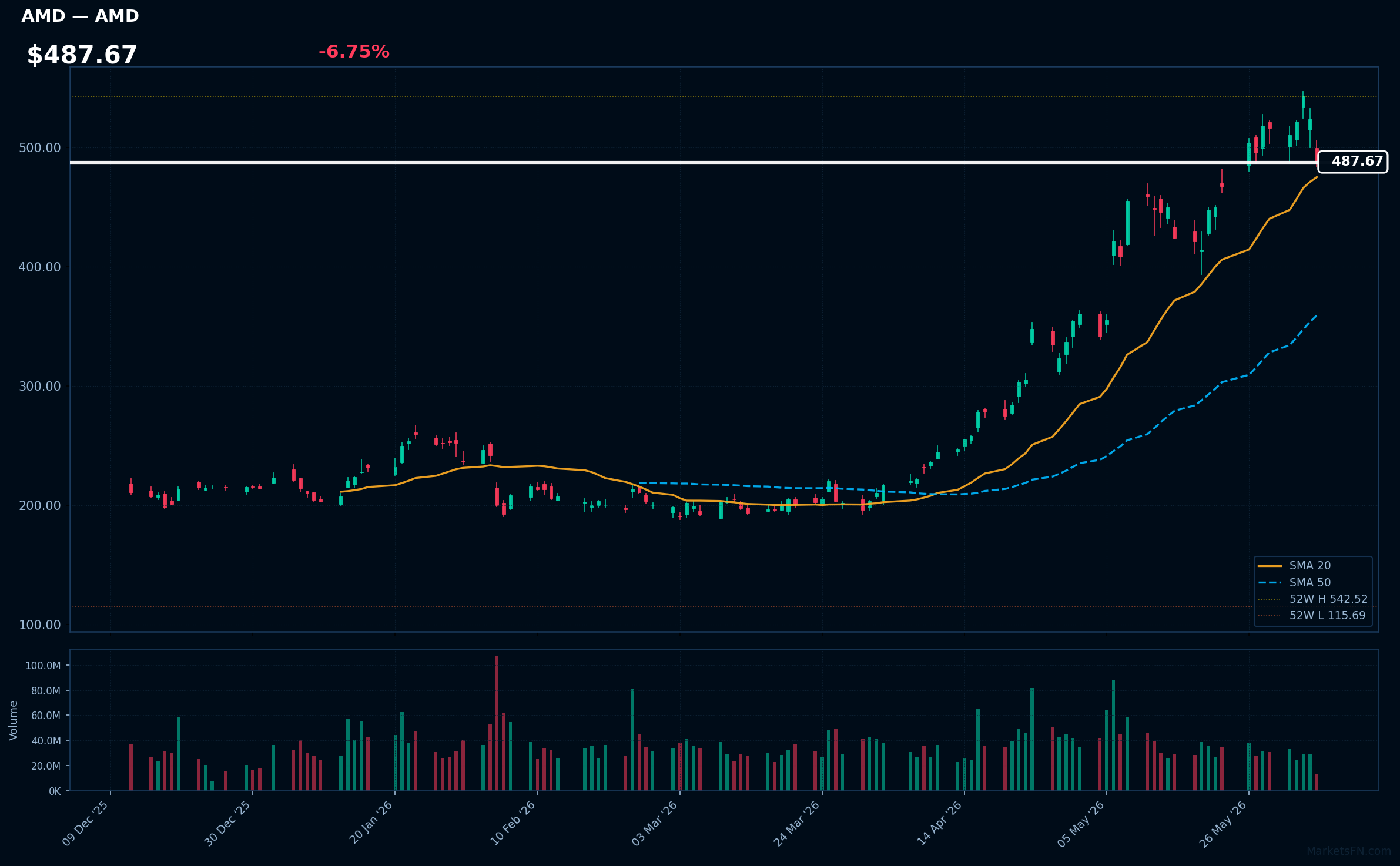The width and height of the screenshot is (1400, 866).
Task: Click the -6.75% change percentage
Action: (x=354, y=52)
